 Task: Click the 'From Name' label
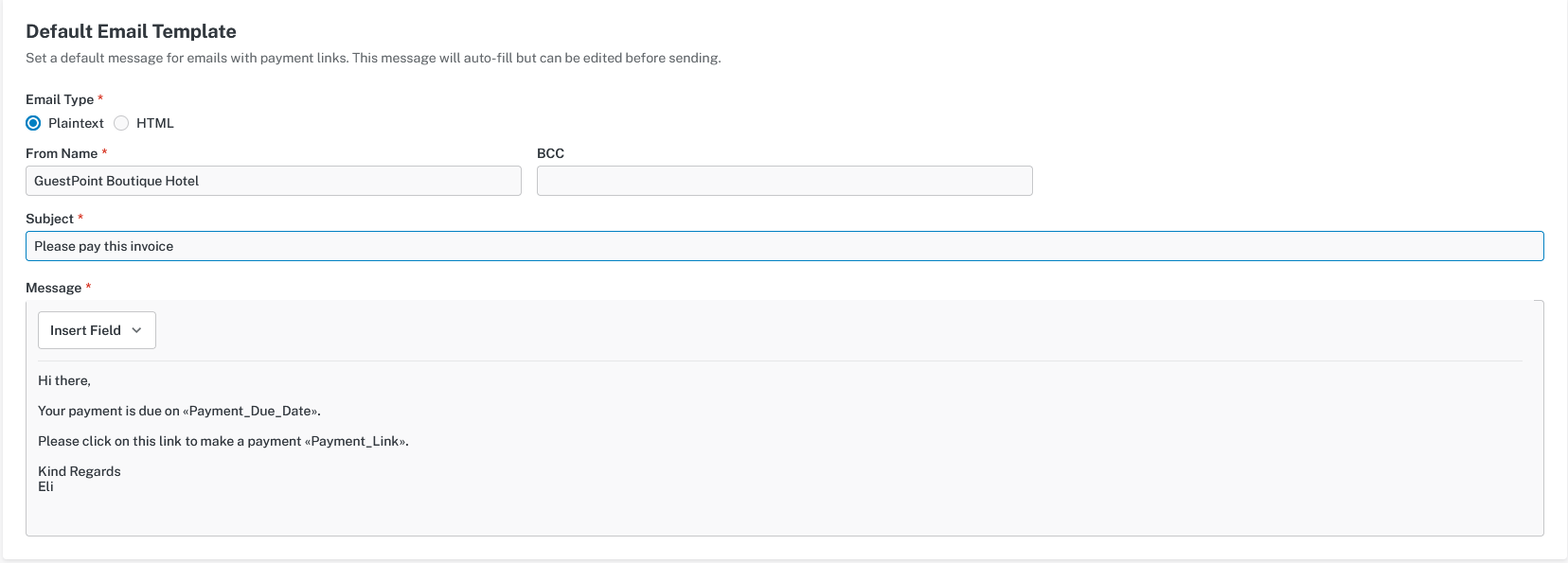(62, 153)
